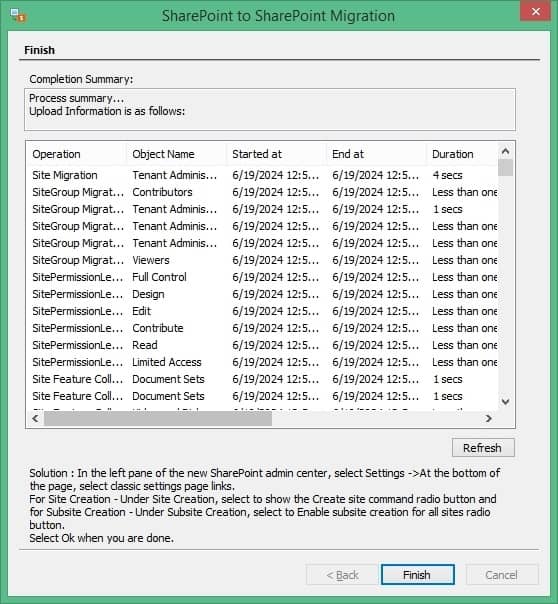Click the SharePoint Migration app icon in title bar
The width and height of the screenshot is (558, 604).
[x=18, y=15]
